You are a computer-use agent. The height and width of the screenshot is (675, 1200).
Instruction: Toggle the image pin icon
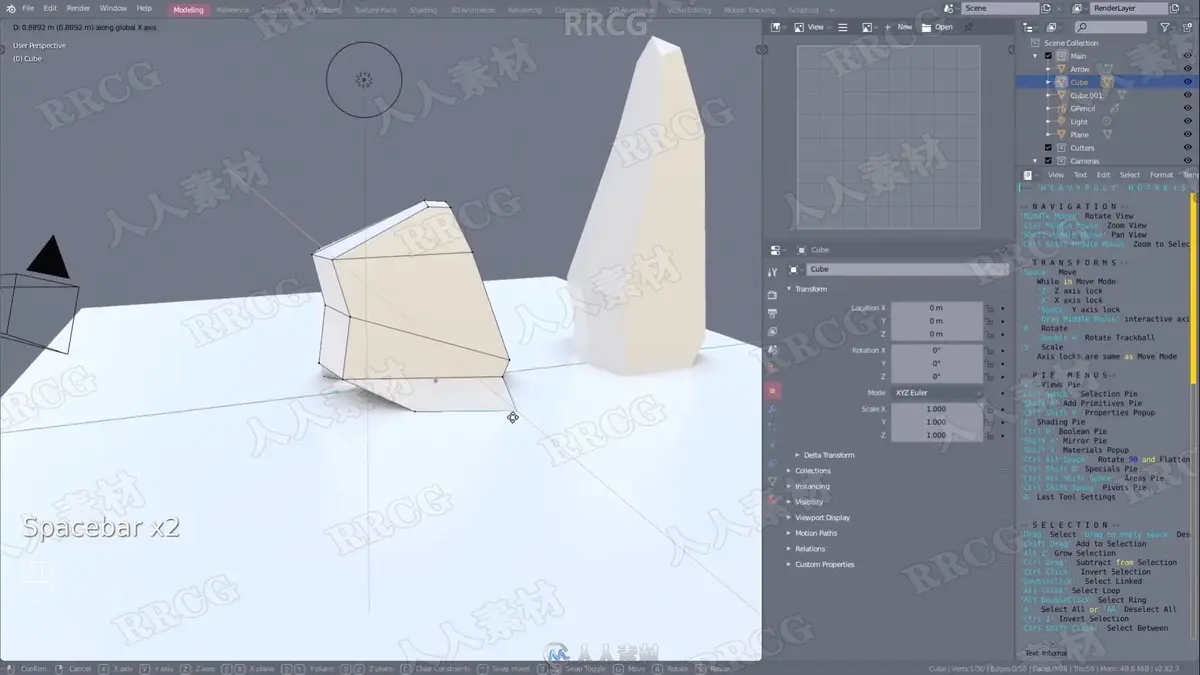(968, 27)
